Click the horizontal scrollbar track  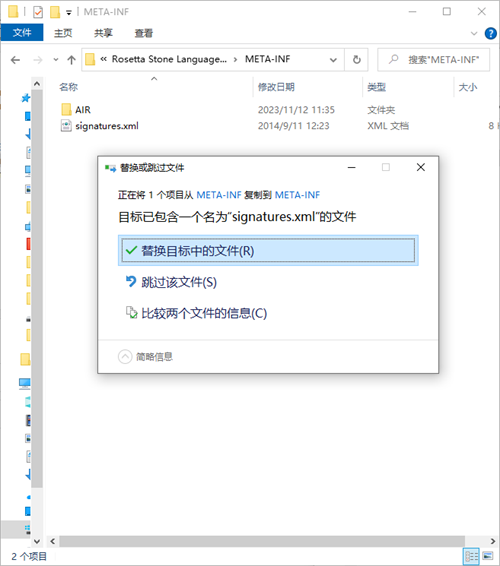coord(262,541)
